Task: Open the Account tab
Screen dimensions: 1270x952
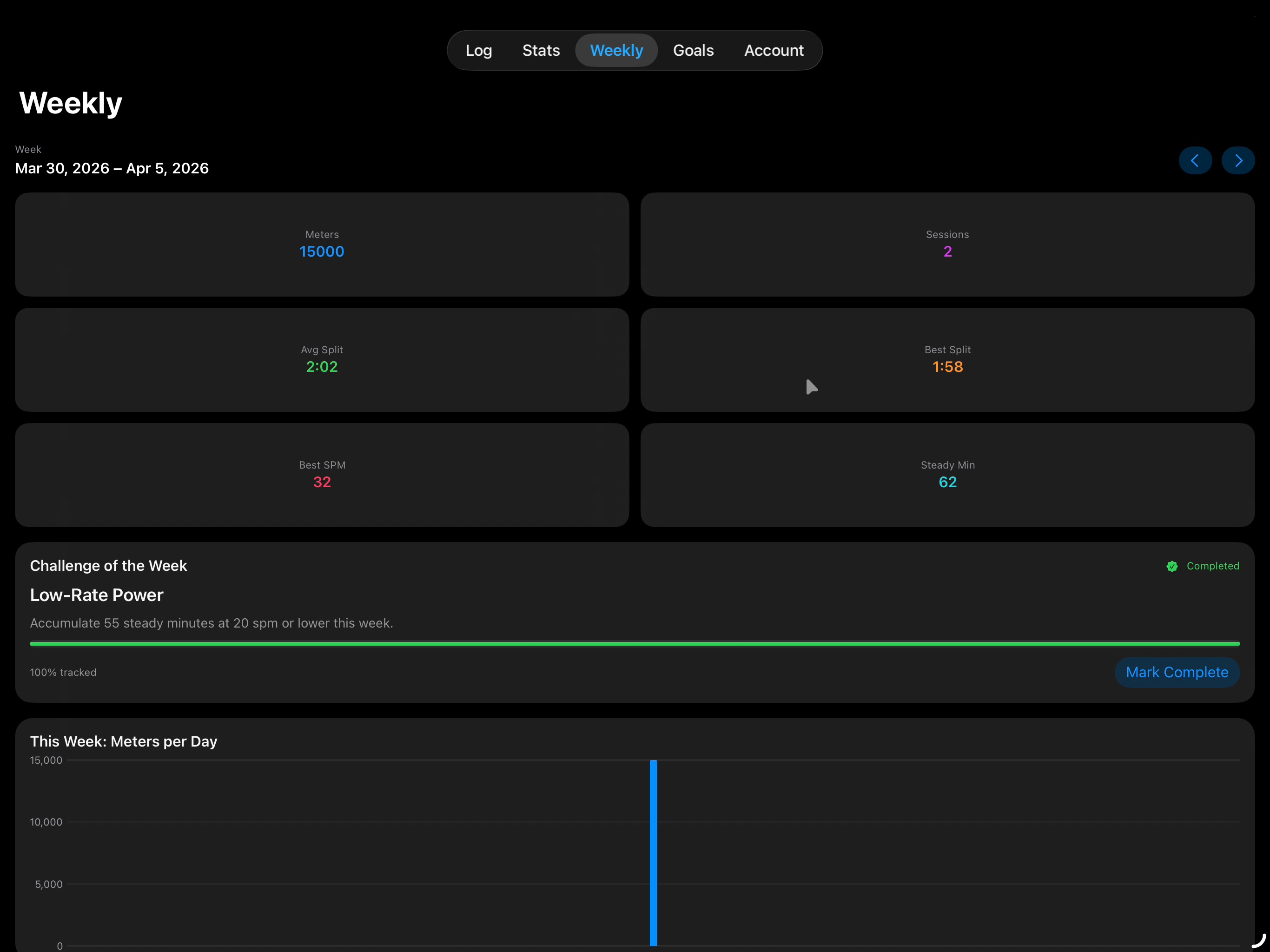Action: click(x=774, y=51)
